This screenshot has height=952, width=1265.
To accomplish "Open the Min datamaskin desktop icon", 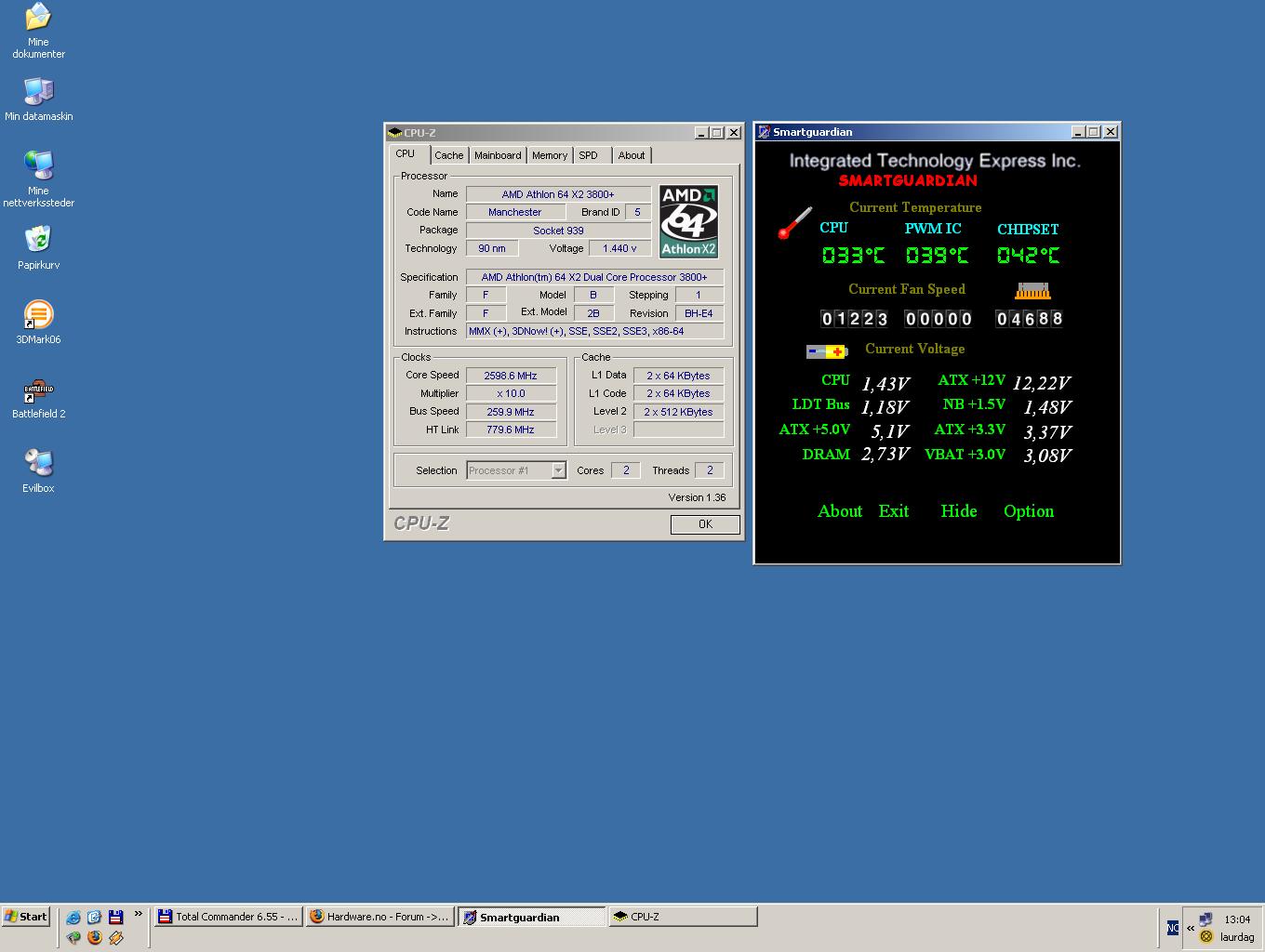I will pyautogui.click(x=38, y=99).
